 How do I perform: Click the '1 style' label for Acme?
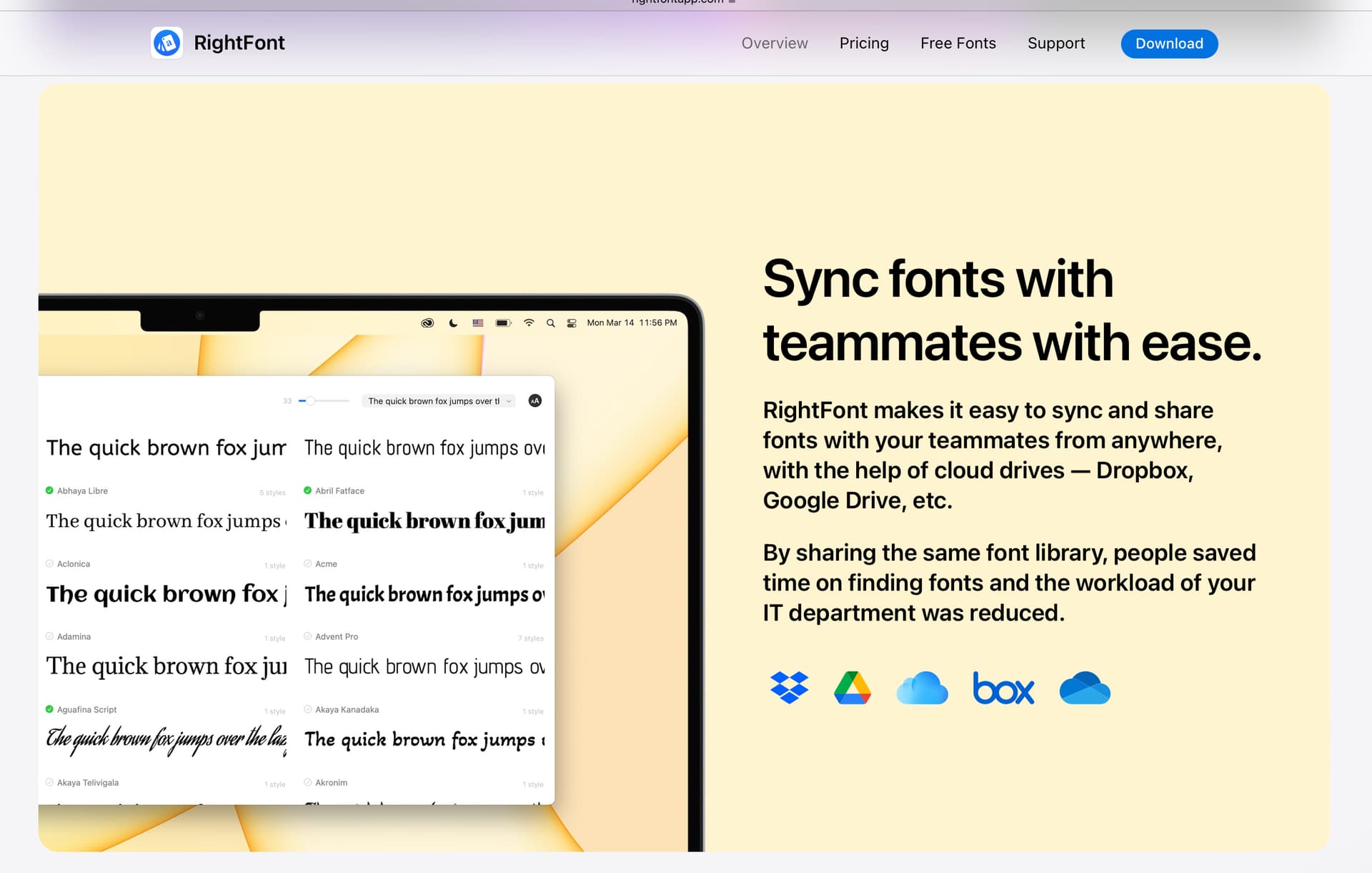point(533,566)
